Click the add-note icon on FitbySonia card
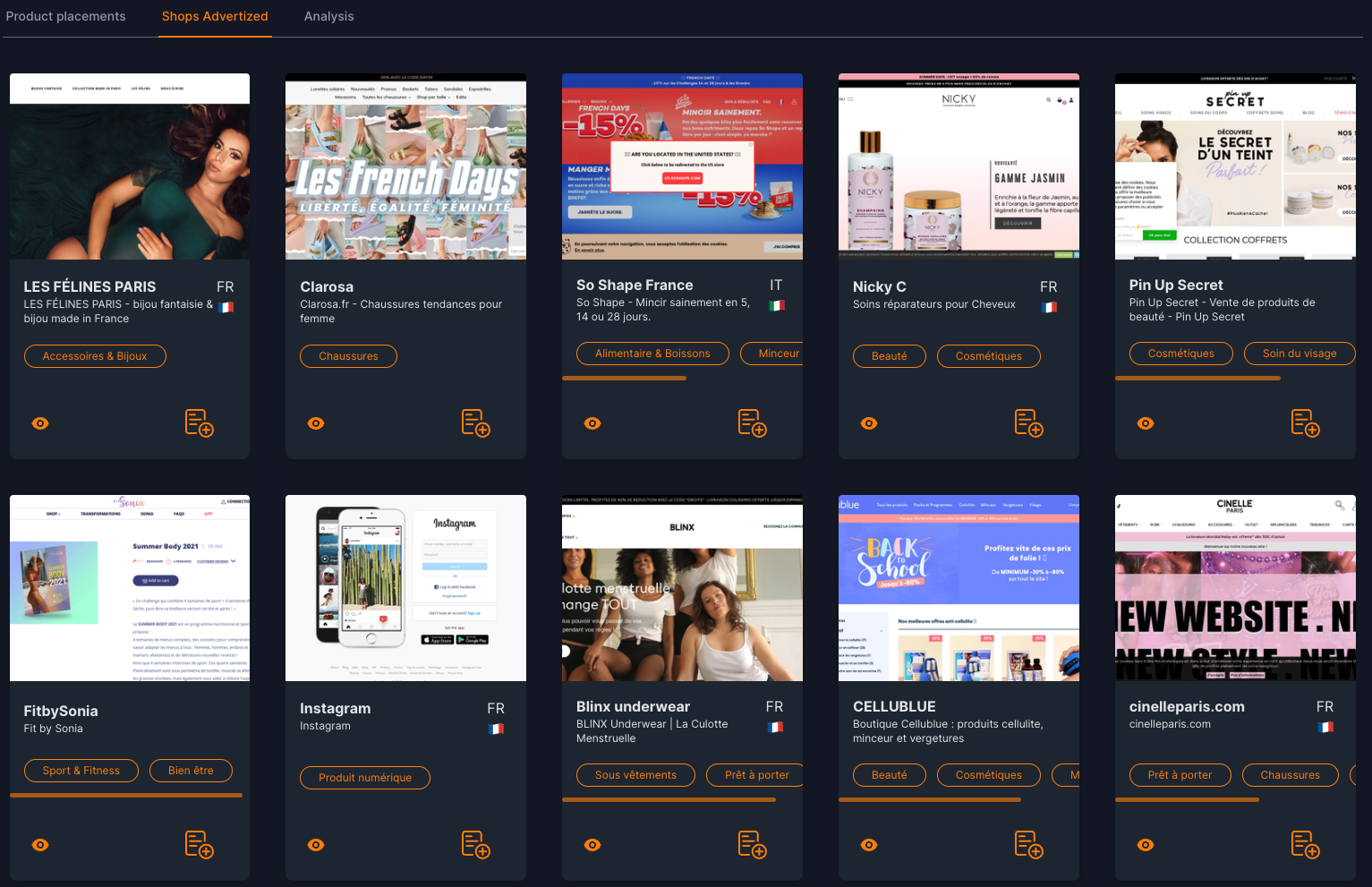 click(x=199, y=844)
